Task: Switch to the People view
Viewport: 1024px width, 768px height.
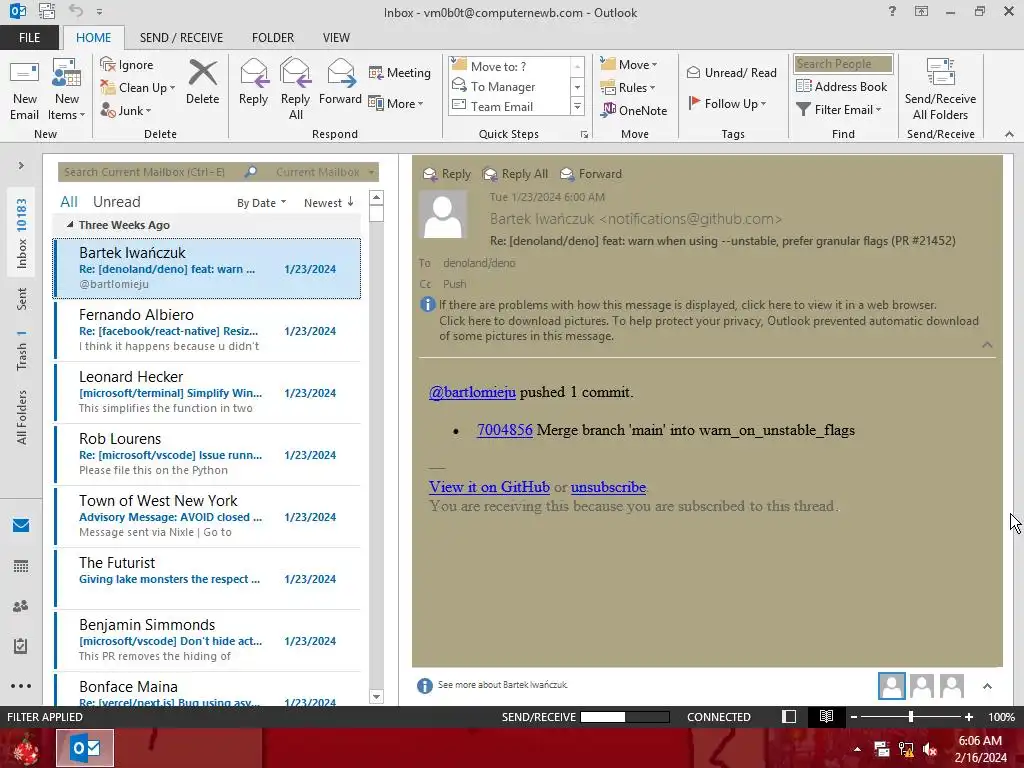Action: click(21, 606)
